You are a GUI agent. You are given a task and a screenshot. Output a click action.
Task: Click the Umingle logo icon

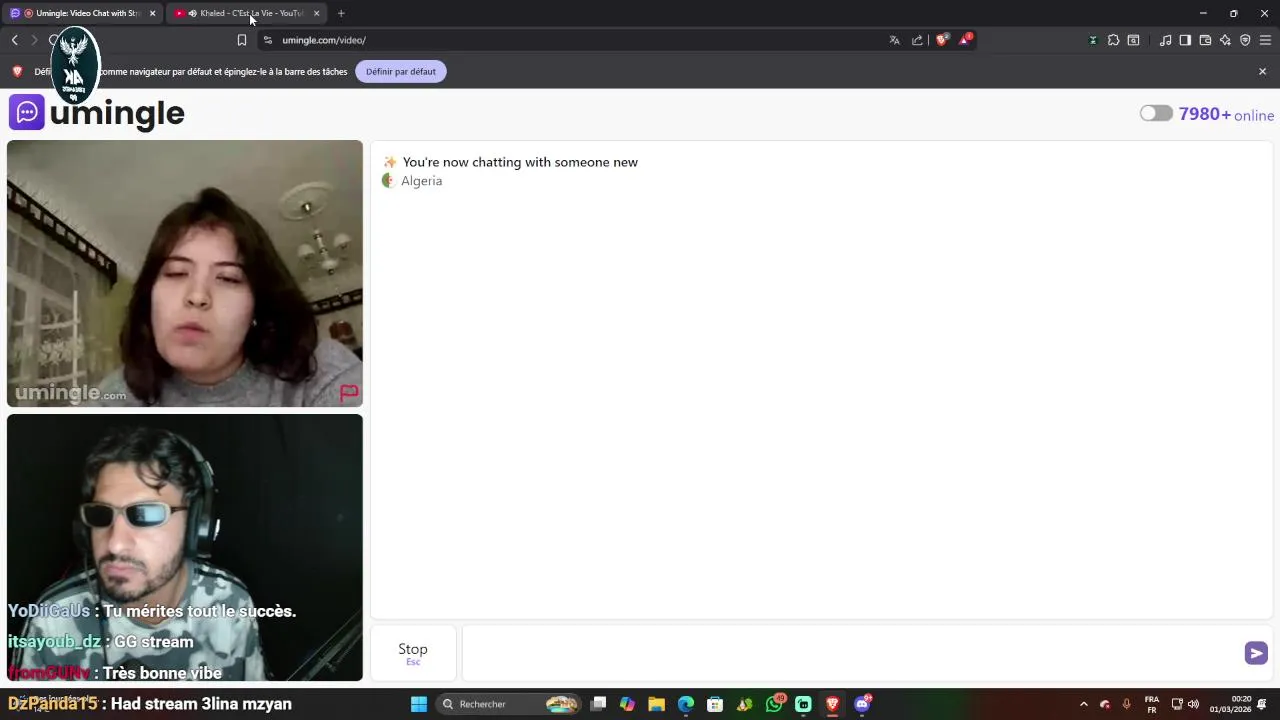(x=27, y=112)
